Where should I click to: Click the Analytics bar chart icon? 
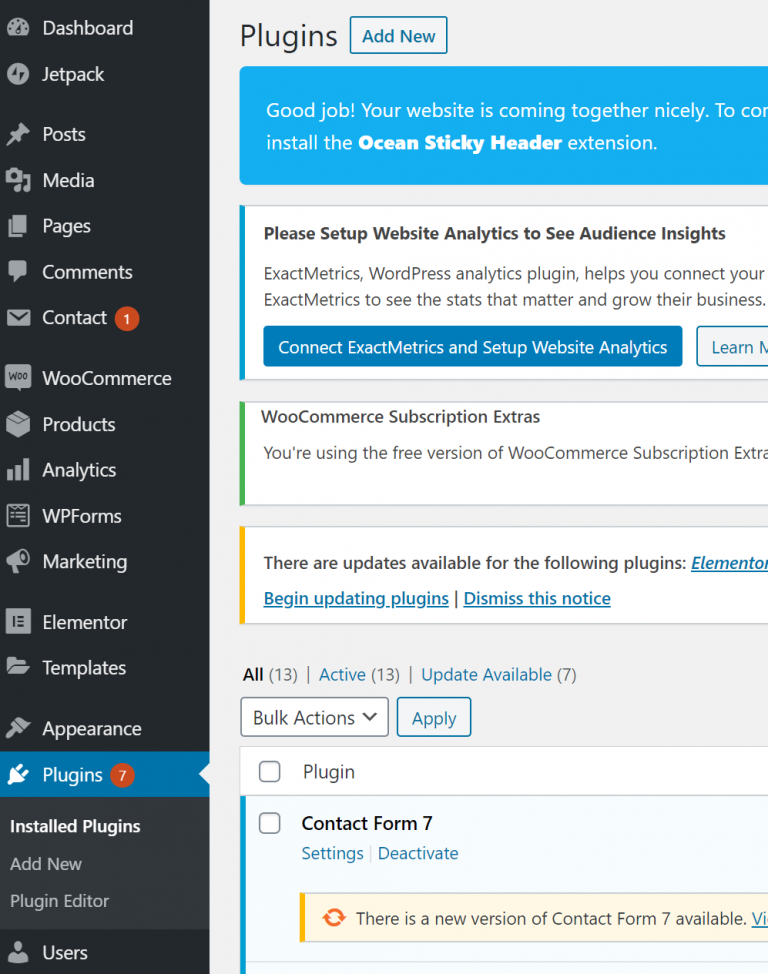[x=18, y=470]
